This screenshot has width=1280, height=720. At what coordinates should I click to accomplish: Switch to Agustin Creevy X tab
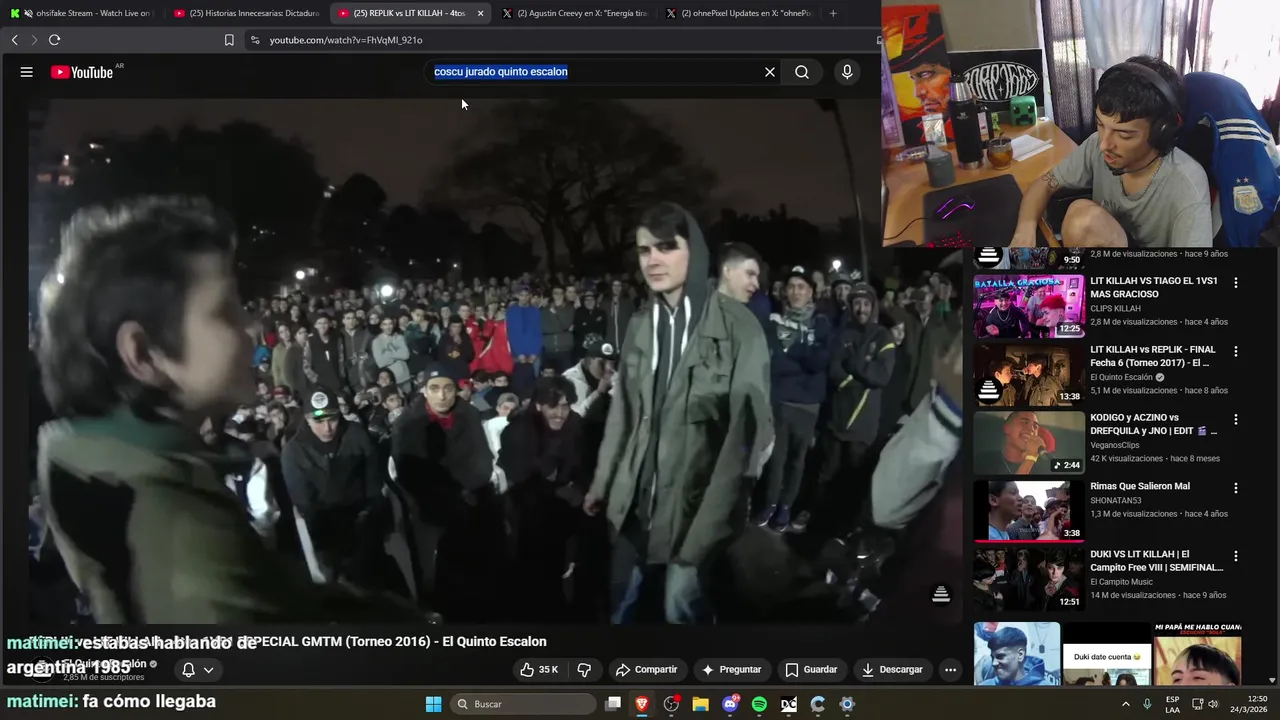tap(575, 13)
